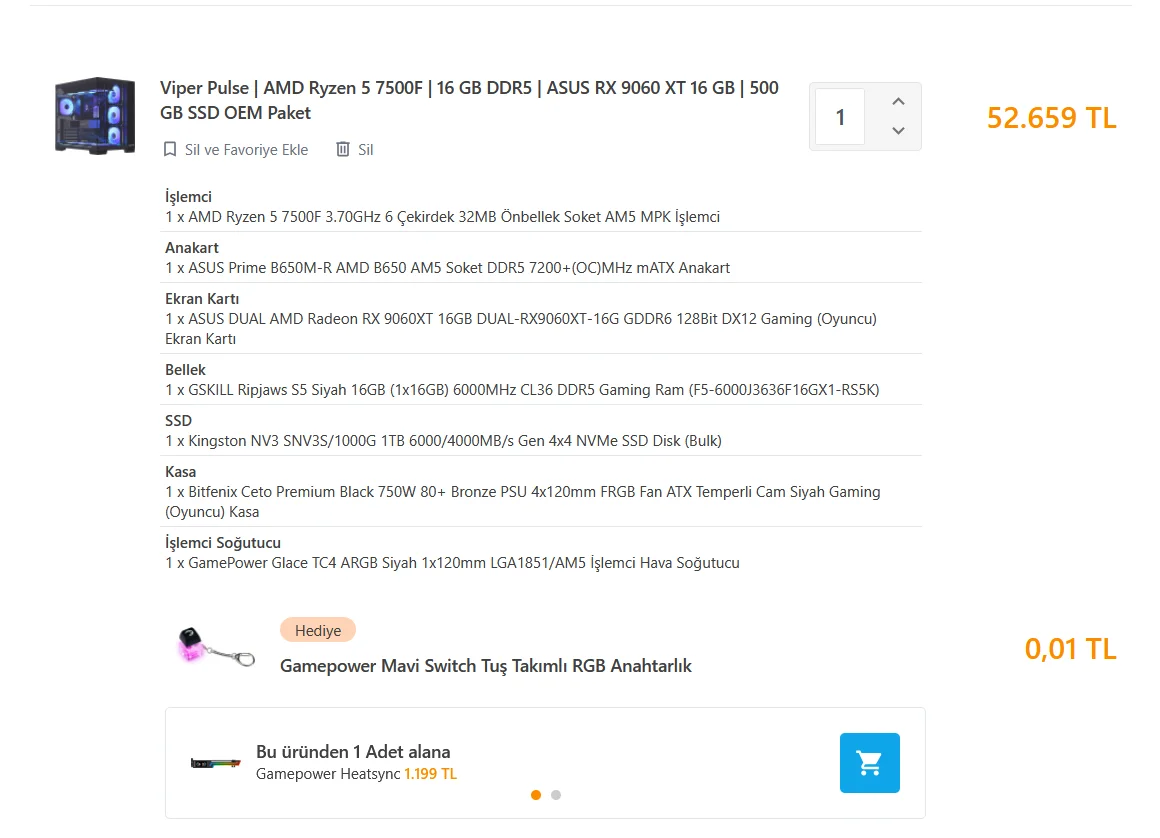Image resolution: width=1160 pixels, height=838 pixels.
Task: Click the 0,01 TL gift price
Action: tap(1070, 649)
